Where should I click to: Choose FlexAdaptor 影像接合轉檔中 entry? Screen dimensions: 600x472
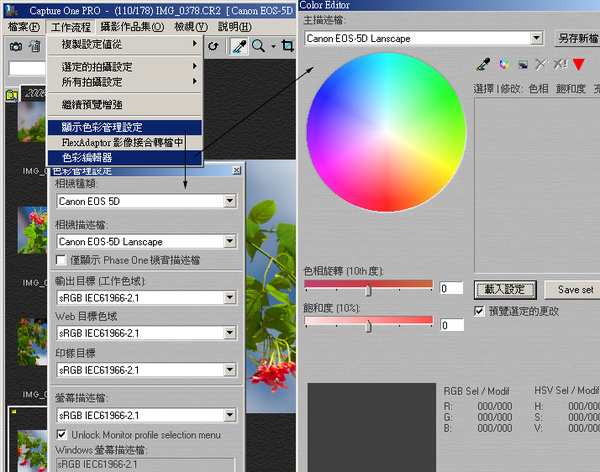pos(125,142)
